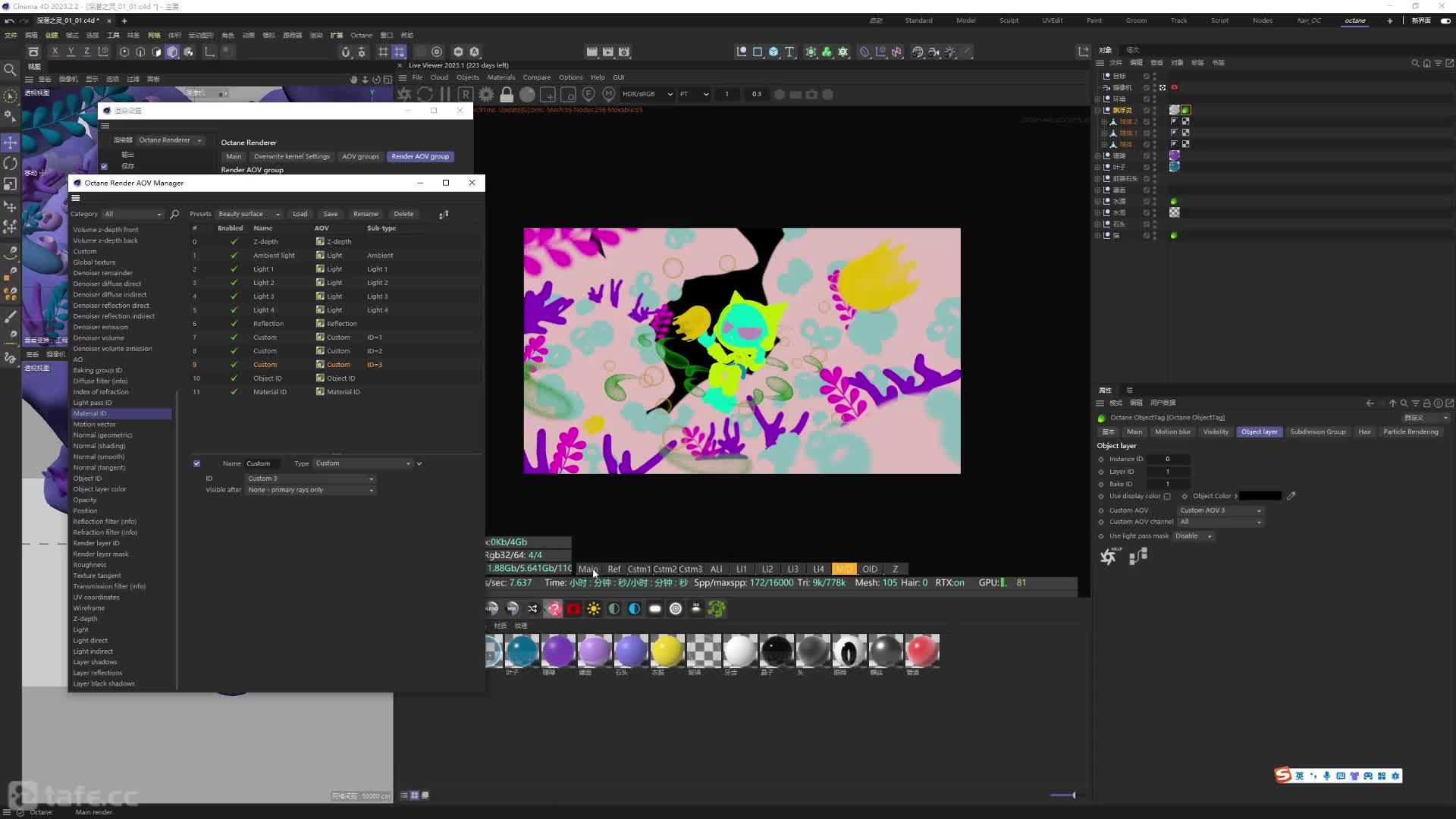Toggle the Light 4 AOV enabled checkmark
The image size is (1456, 819).
(234, 309)
